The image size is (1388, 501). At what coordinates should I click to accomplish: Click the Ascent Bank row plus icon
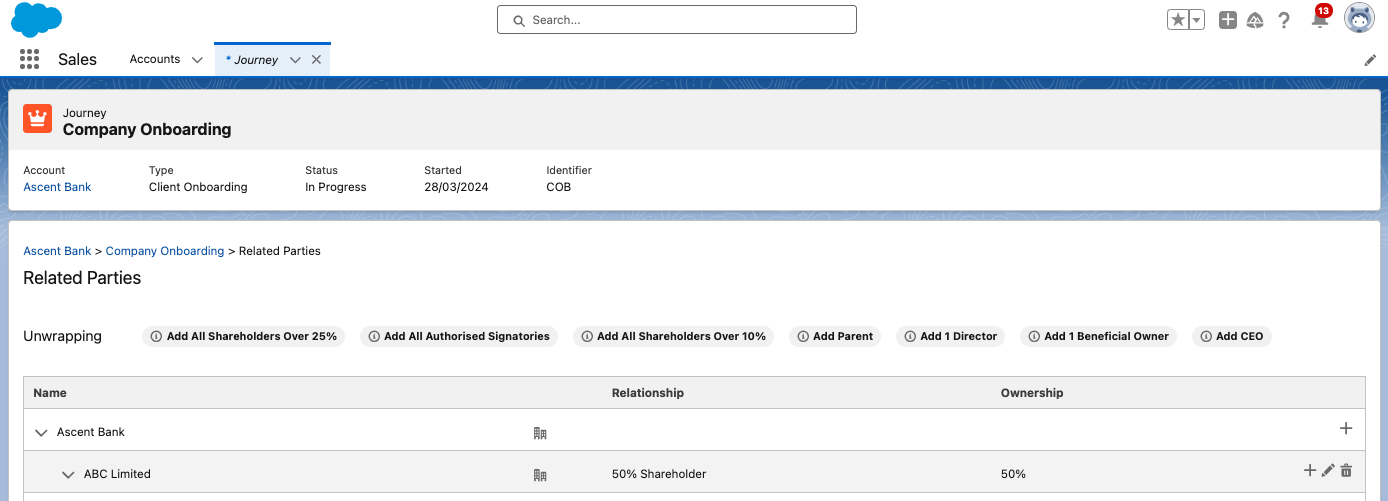click(x=1346, y=428)
